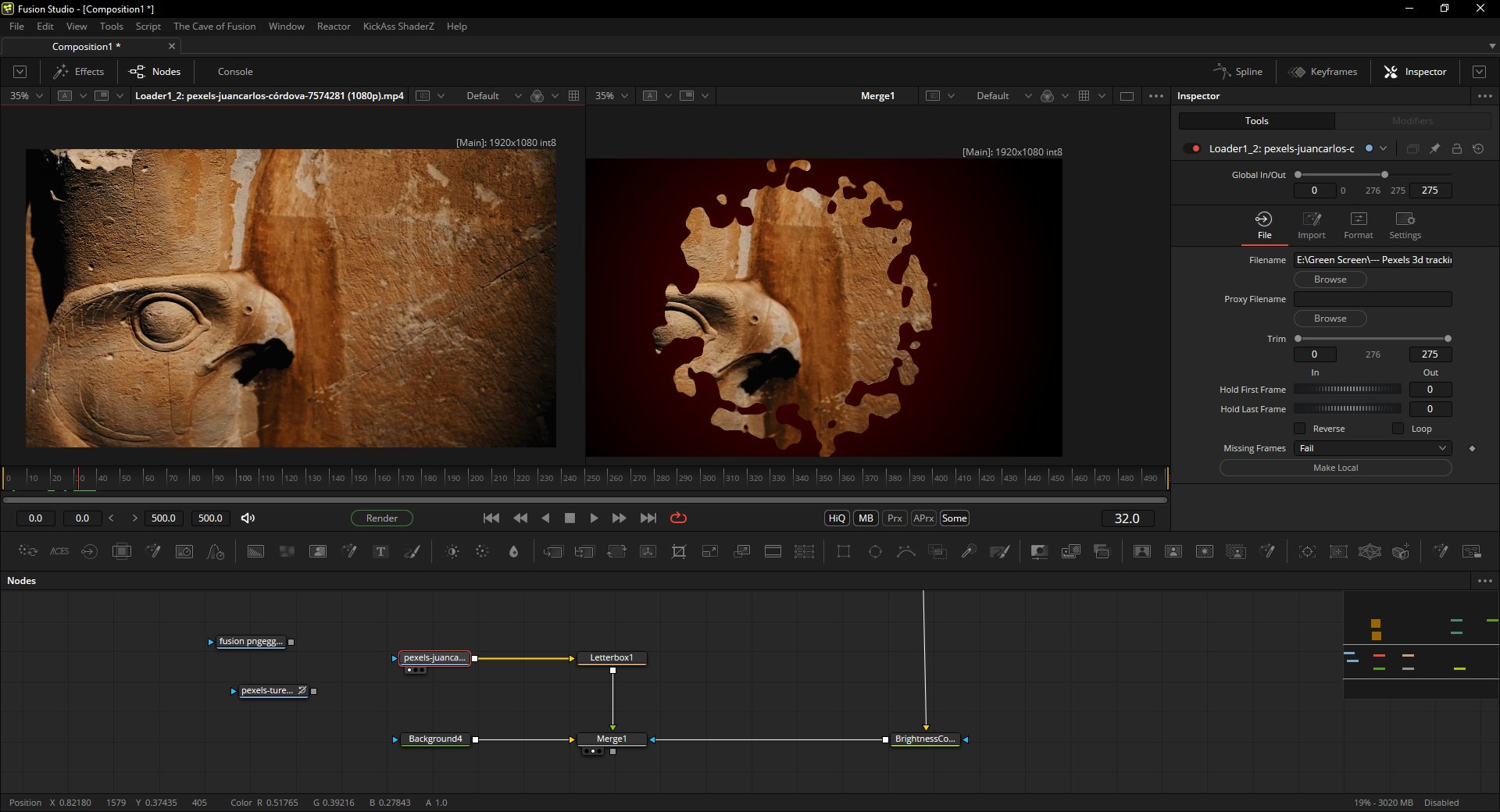Add a Crop tool from toolbar

[679, 551]
